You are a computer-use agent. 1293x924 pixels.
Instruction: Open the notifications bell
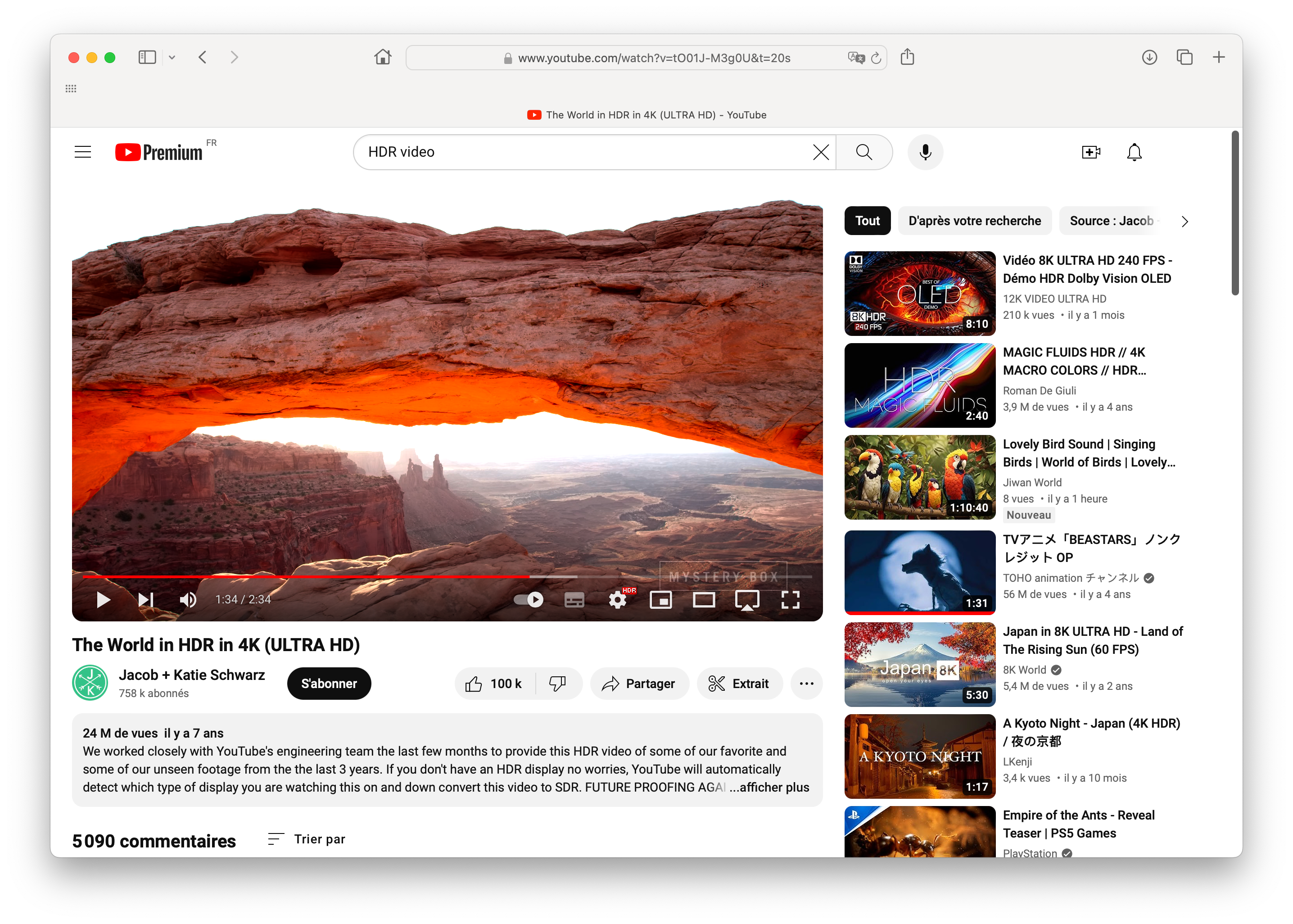1134,152
